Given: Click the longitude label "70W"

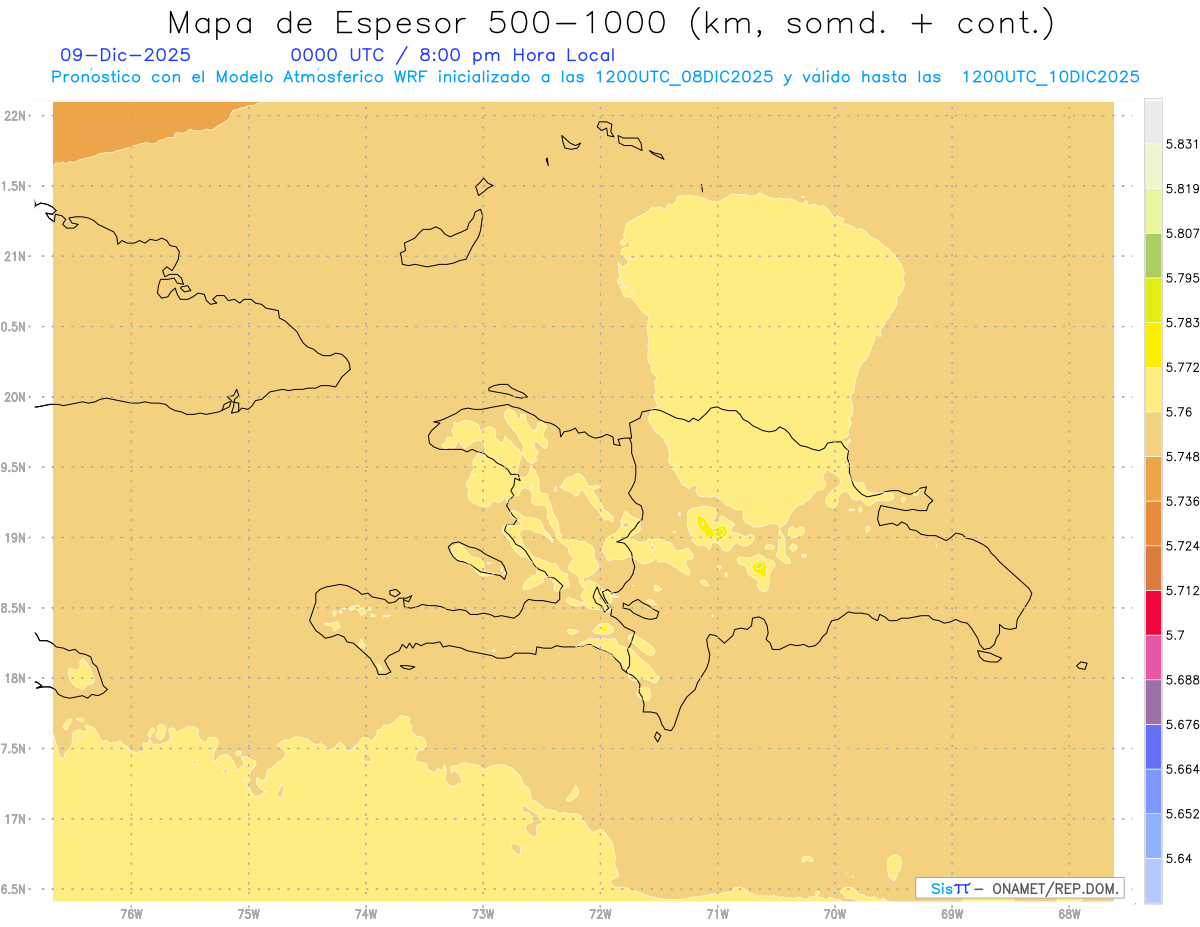Looking at the screenshot, I should click(835, 914).
